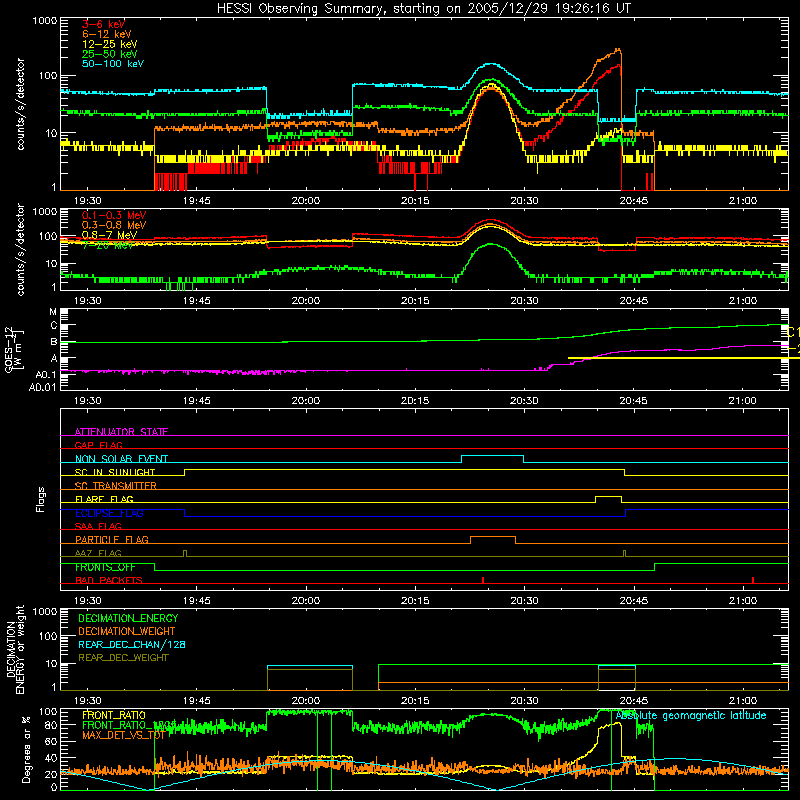Click the yellow horizontal line in GOES panel

point(684,358)
